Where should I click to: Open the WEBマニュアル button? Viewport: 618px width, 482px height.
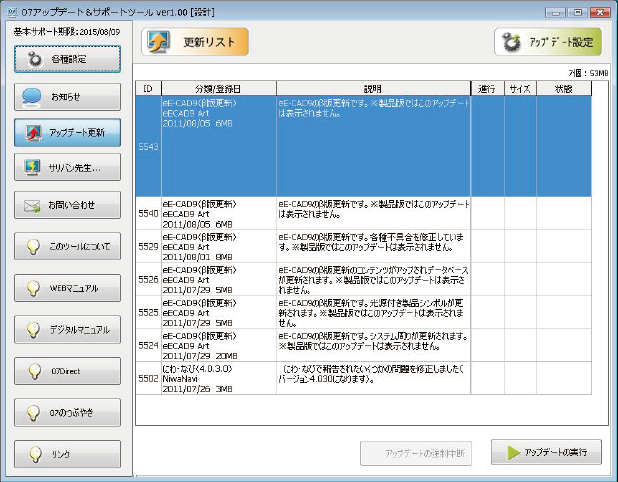[x=68, y=288]
